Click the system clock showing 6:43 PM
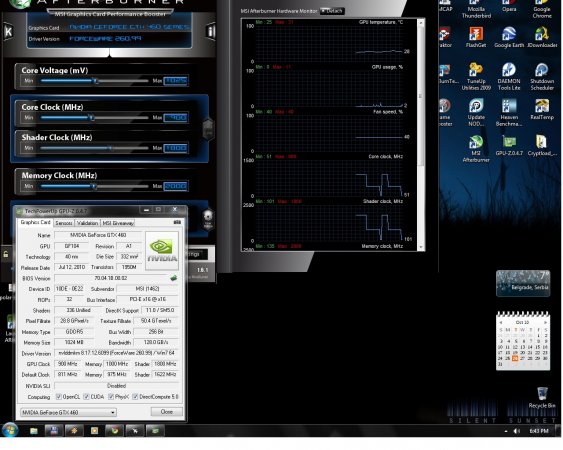Image resolution: width=563 pixels, height=450 pixels. pos(539,431)
